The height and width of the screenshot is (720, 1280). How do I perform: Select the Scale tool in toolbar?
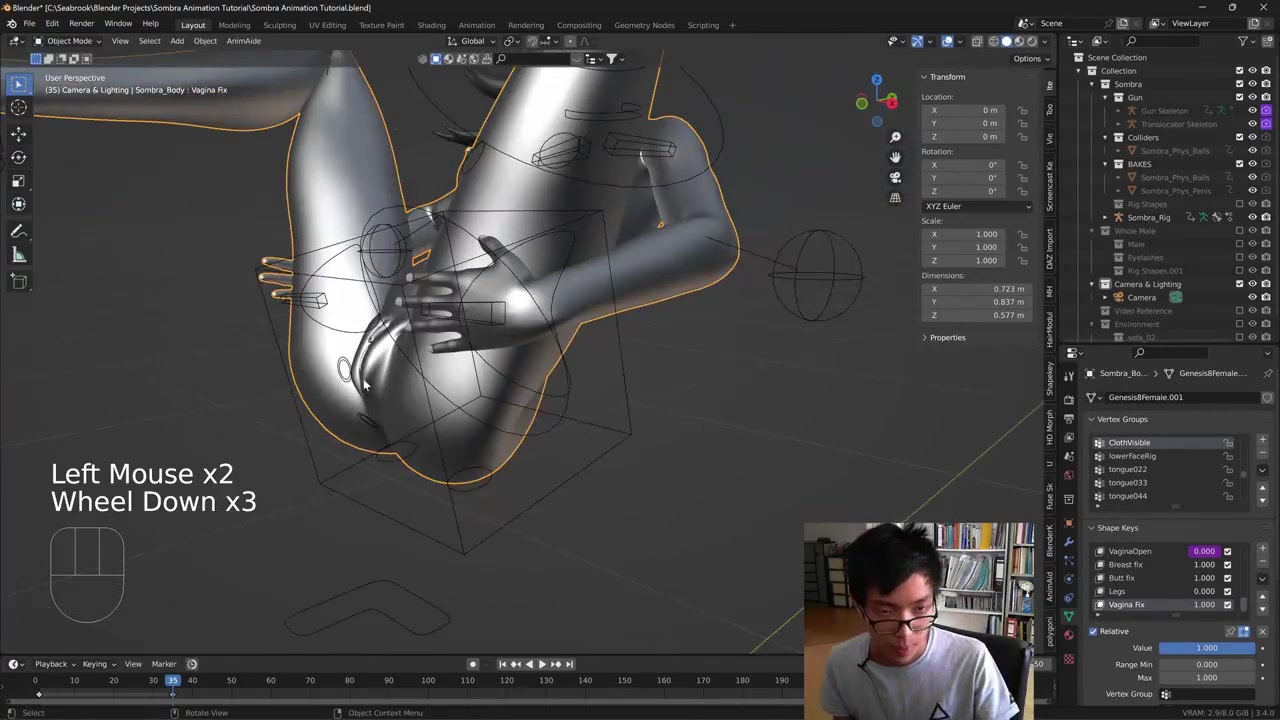point(18,181)
